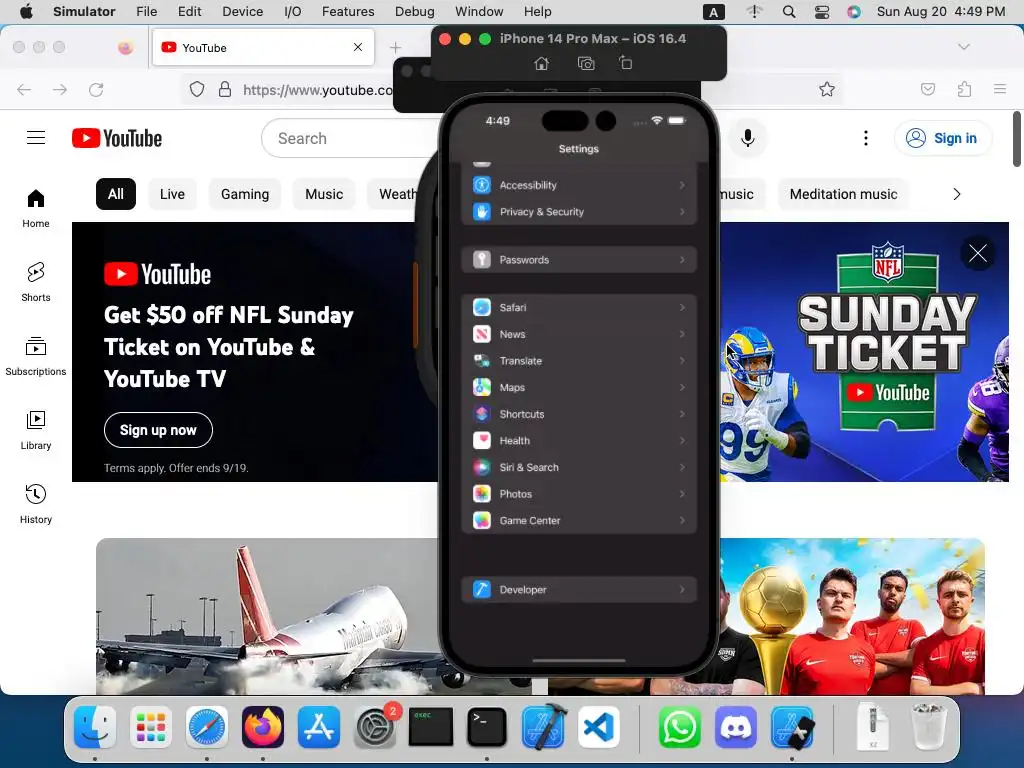Click the Sign in button on YouTube
The width and height of the screenshot is (1024, 768).
943,138
